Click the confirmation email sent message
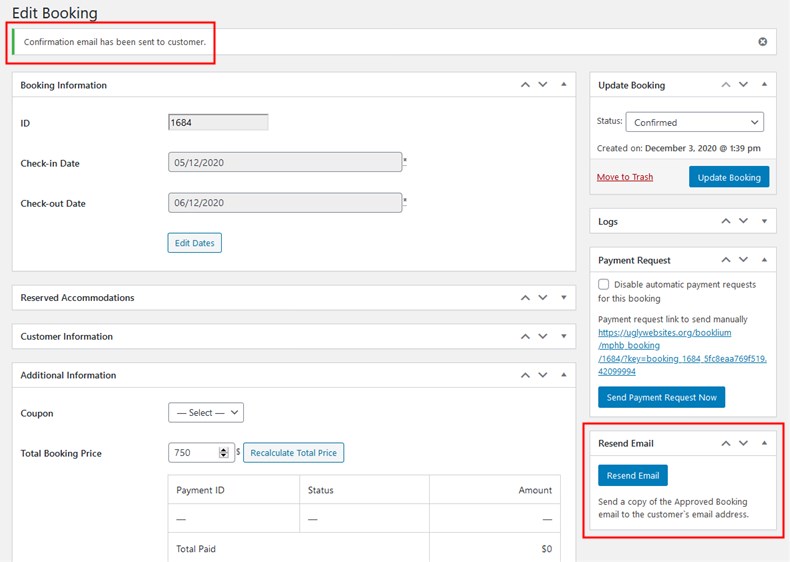Viewport: 790px width, 562px height. pos(115,42)
